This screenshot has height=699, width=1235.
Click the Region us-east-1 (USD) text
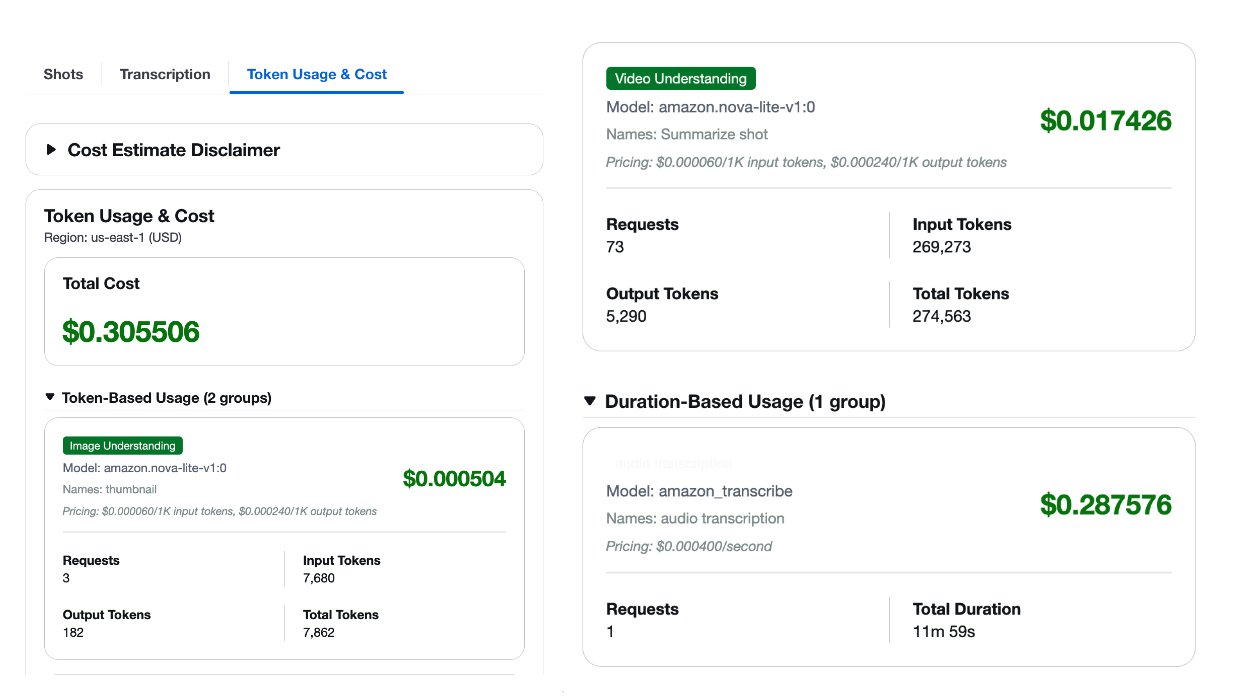tap(112, 238)
